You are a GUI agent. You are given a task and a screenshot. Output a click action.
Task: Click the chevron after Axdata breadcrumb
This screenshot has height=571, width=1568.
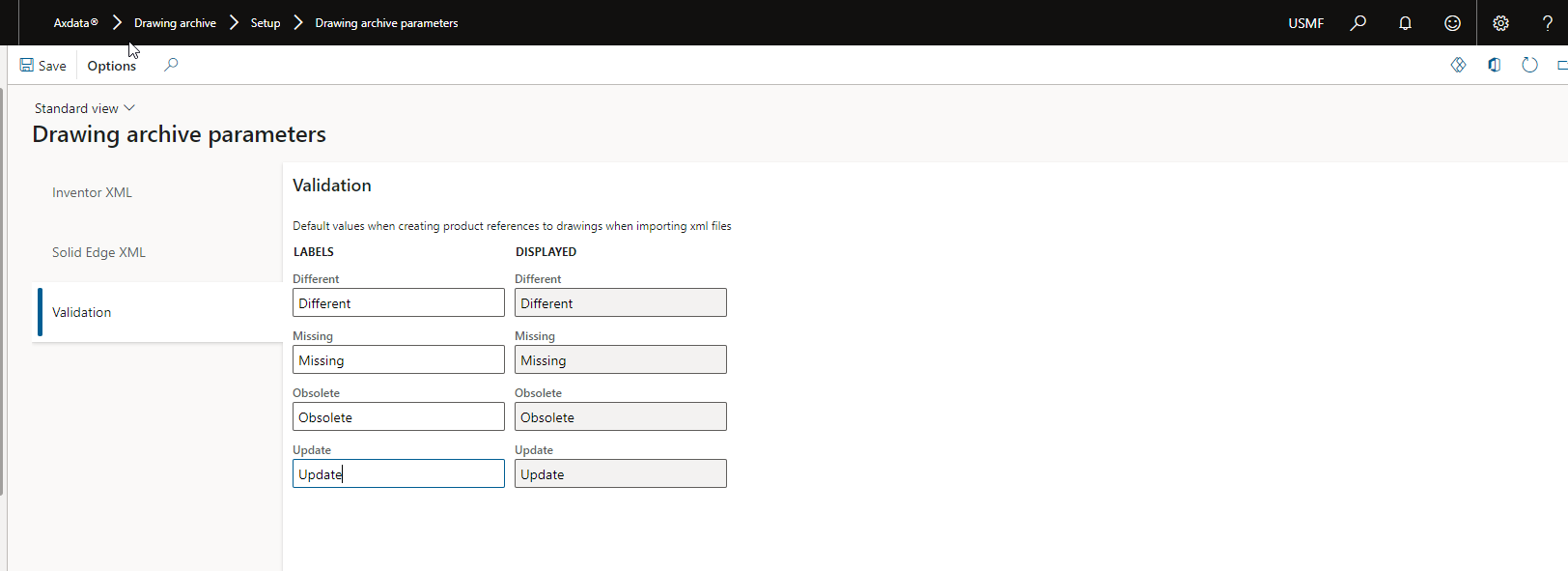point(117,22)
